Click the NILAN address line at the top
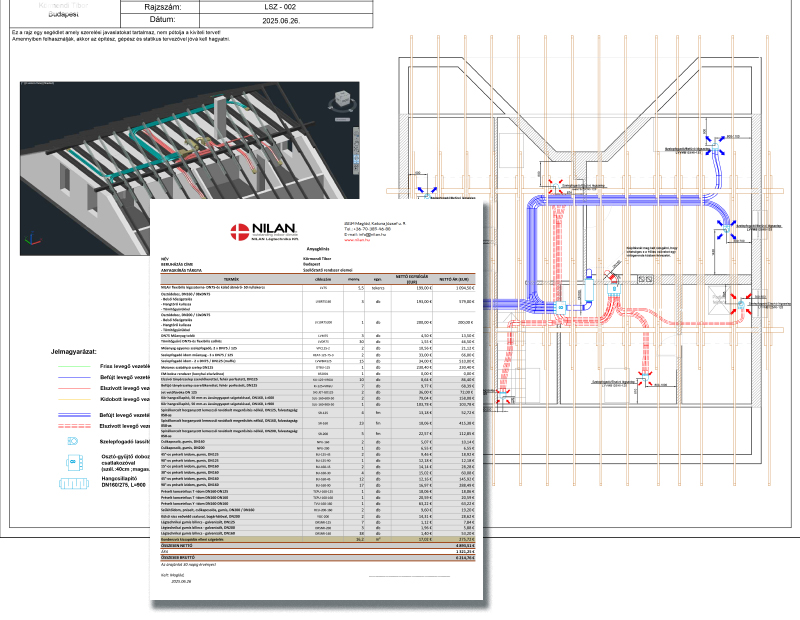The height and width of the screenshot is (620, 800). click(375, 224)
